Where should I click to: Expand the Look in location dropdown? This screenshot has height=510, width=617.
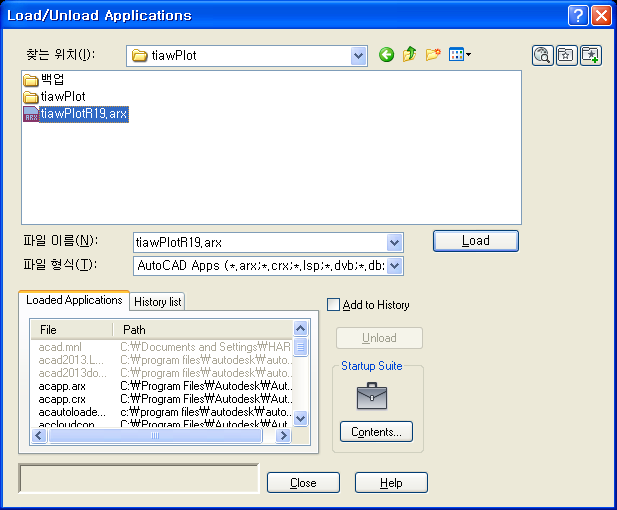pyautogui.click(x=358, y=56)
